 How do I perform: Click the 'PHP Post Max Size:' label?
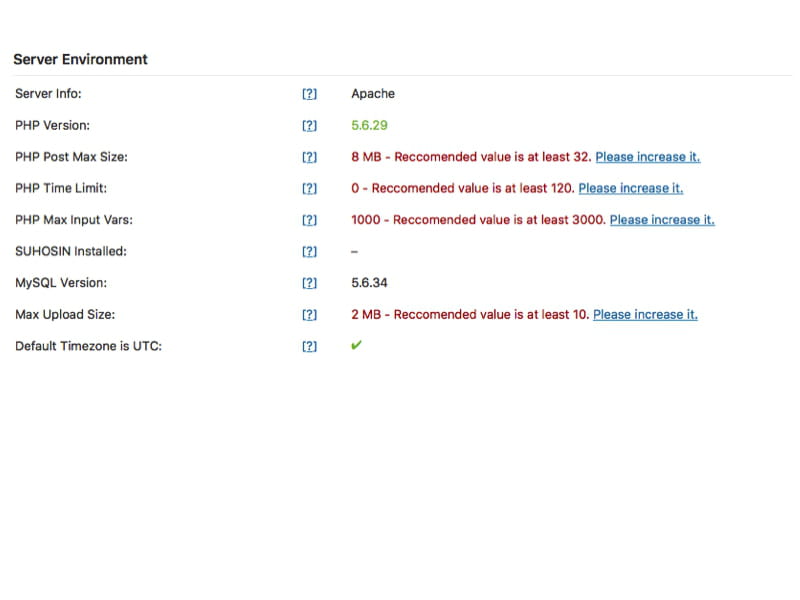click(x=71, y=157)
